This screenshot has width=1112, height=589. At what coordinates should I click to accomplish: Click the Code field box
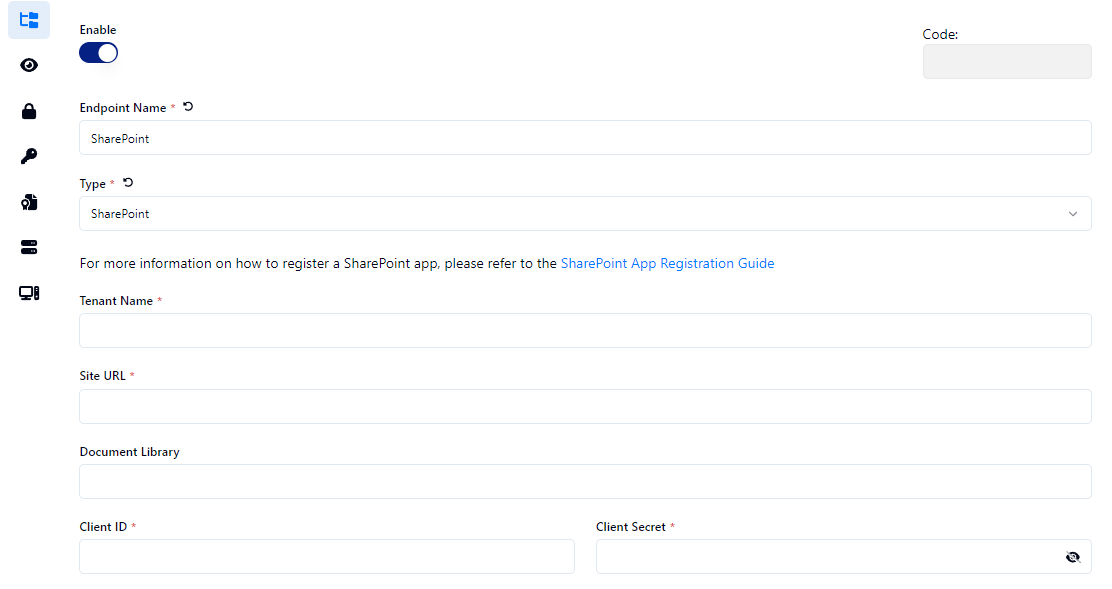[1007, 61]
